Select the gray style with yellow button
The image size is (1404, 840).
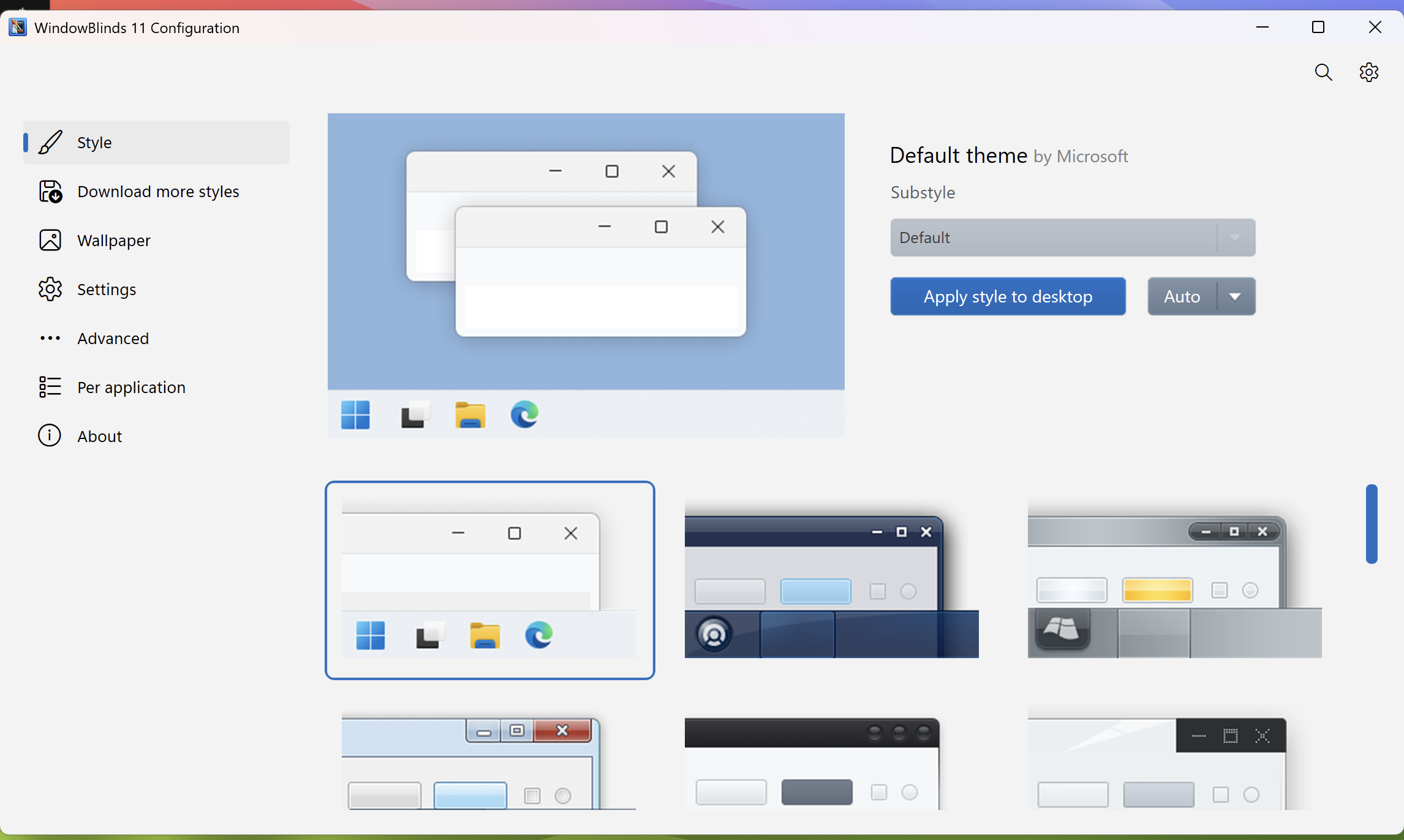[1174, 580]
